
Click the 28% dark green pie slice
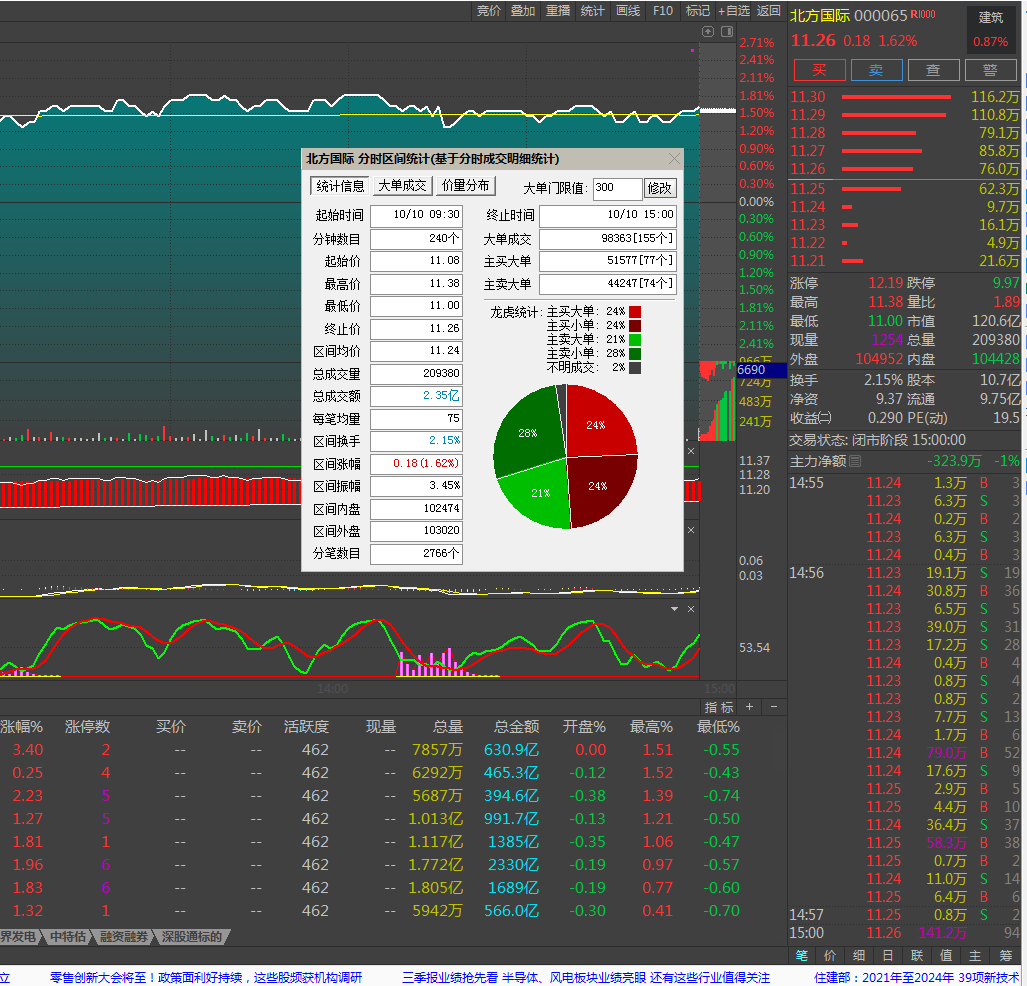point(527,431)
